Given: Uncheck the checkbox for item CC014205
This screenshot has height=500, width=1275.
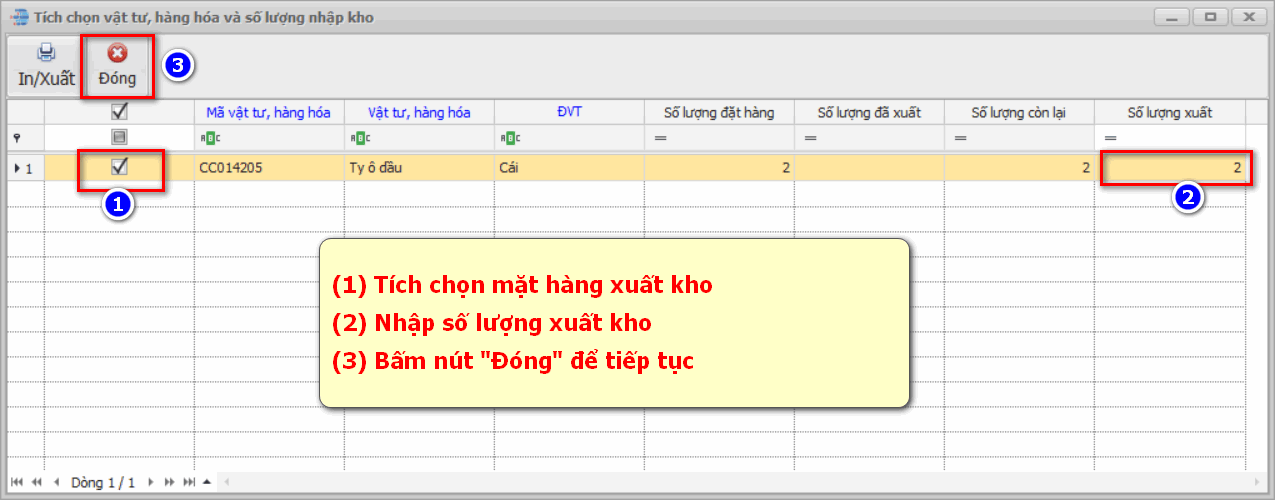Looking at the screenshot, I should tap(119, 167).
